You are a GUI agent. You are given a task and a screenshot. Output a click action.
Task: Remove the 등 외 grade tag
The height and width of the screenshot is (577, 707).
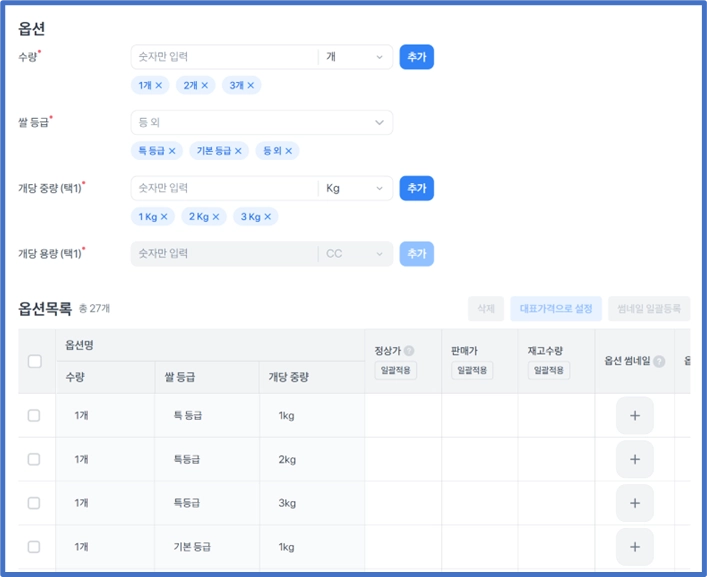pos(289,151)
